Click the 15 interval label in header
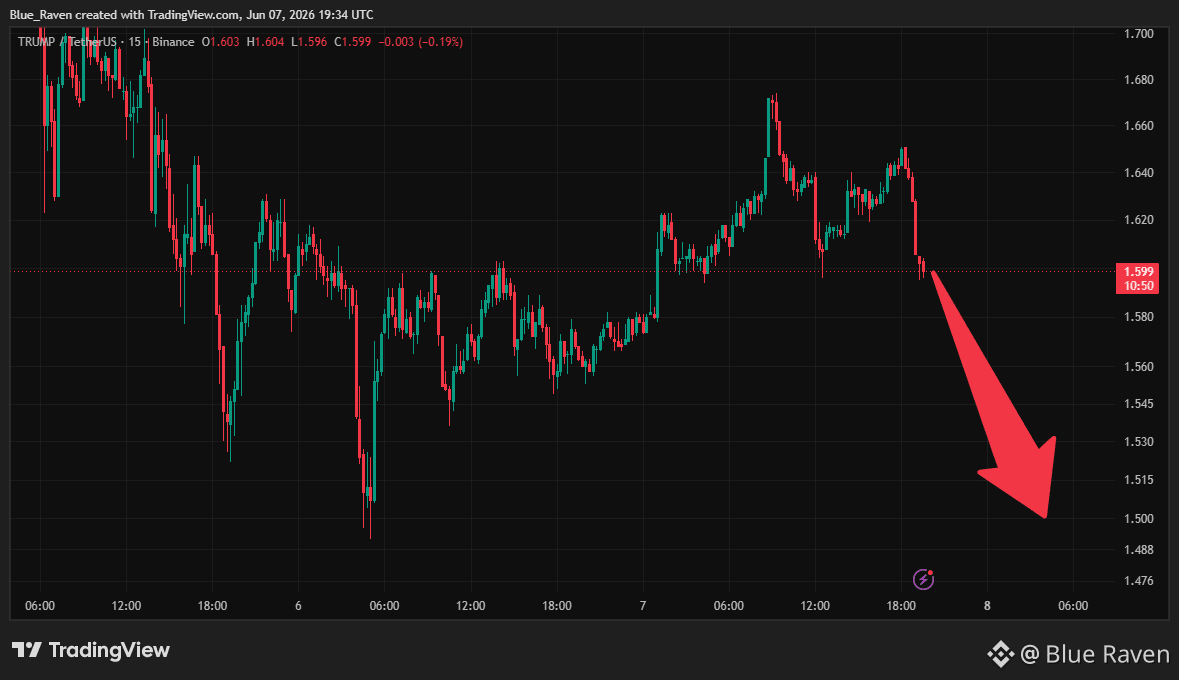 [x=135, y=42]
